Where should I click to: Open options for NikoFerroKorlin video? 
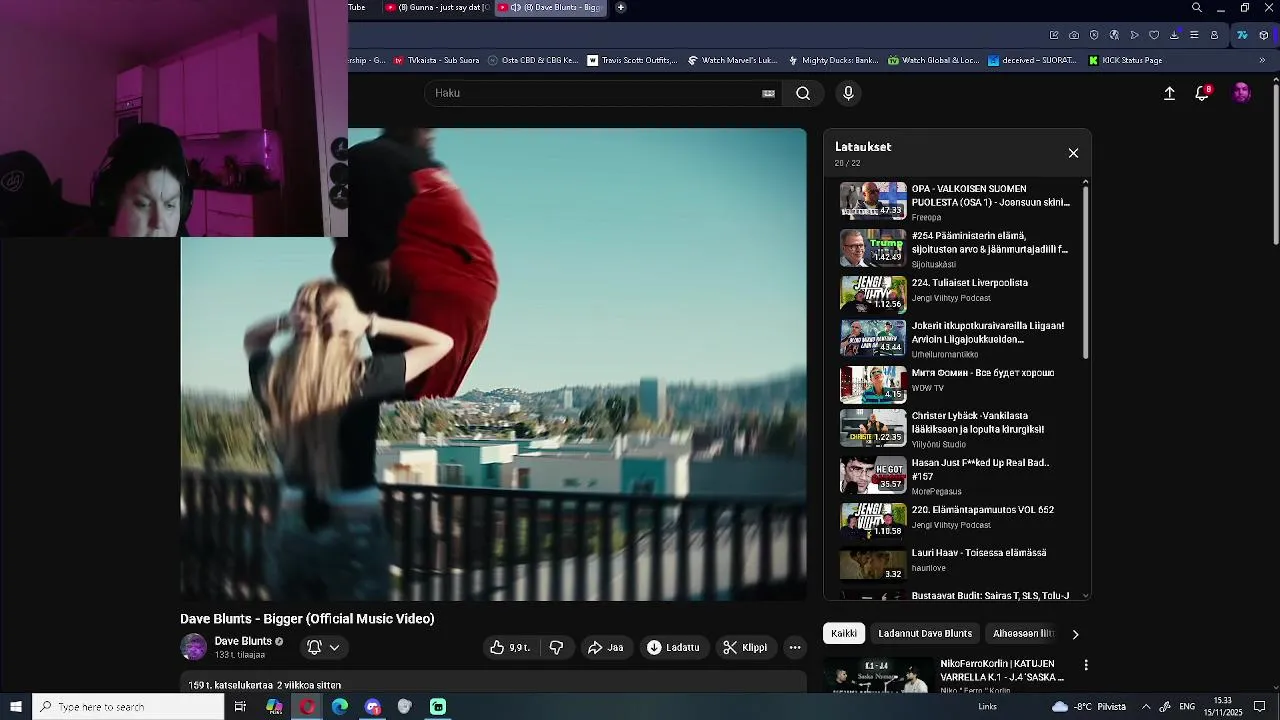click(x=1086, y=664)
